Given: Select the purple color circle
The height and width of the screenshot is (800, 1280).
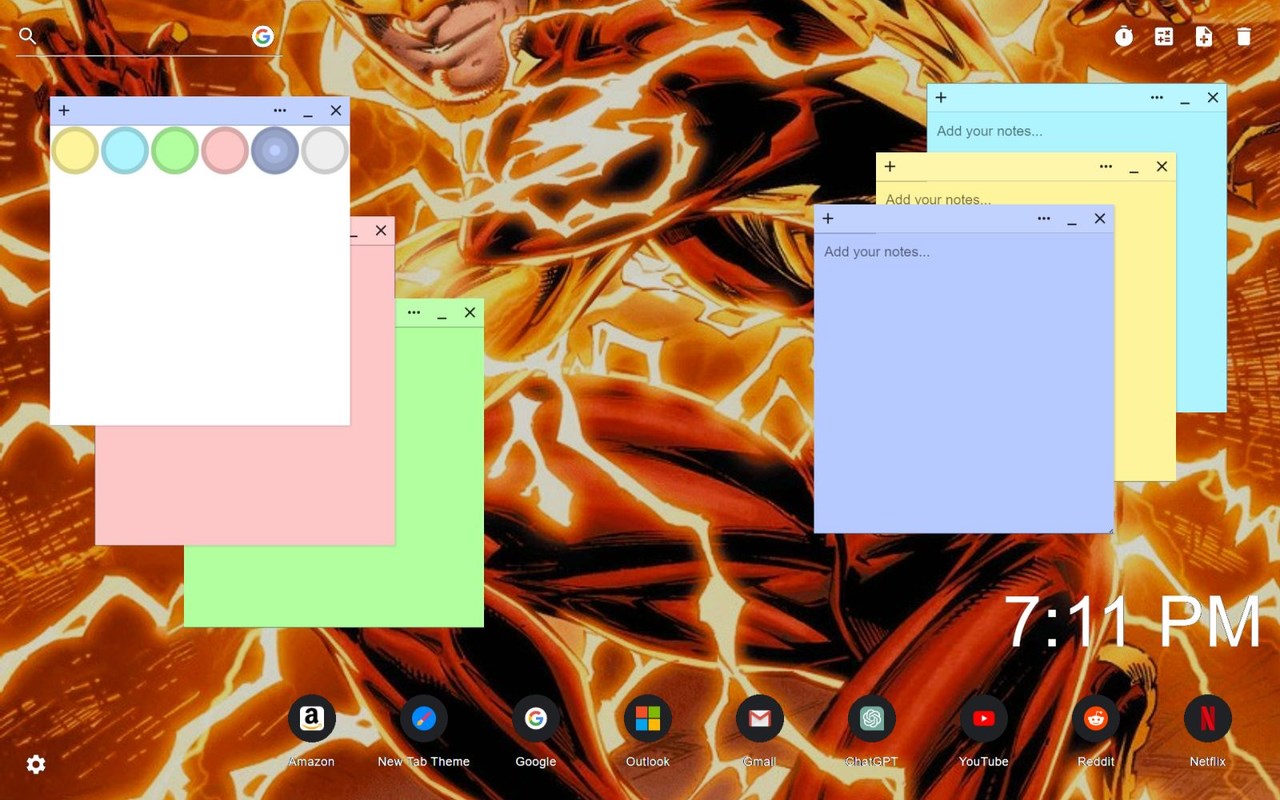Looking at the screenshot, I should point(275,150).
